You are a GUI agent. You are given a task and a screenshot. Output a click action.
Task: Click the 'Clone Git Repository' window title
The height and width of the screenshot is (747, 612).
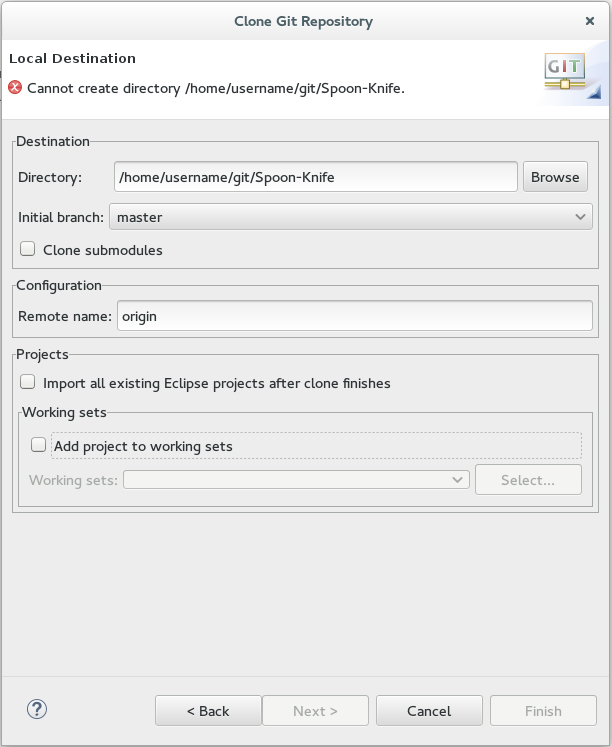click(x=303, y=21)
